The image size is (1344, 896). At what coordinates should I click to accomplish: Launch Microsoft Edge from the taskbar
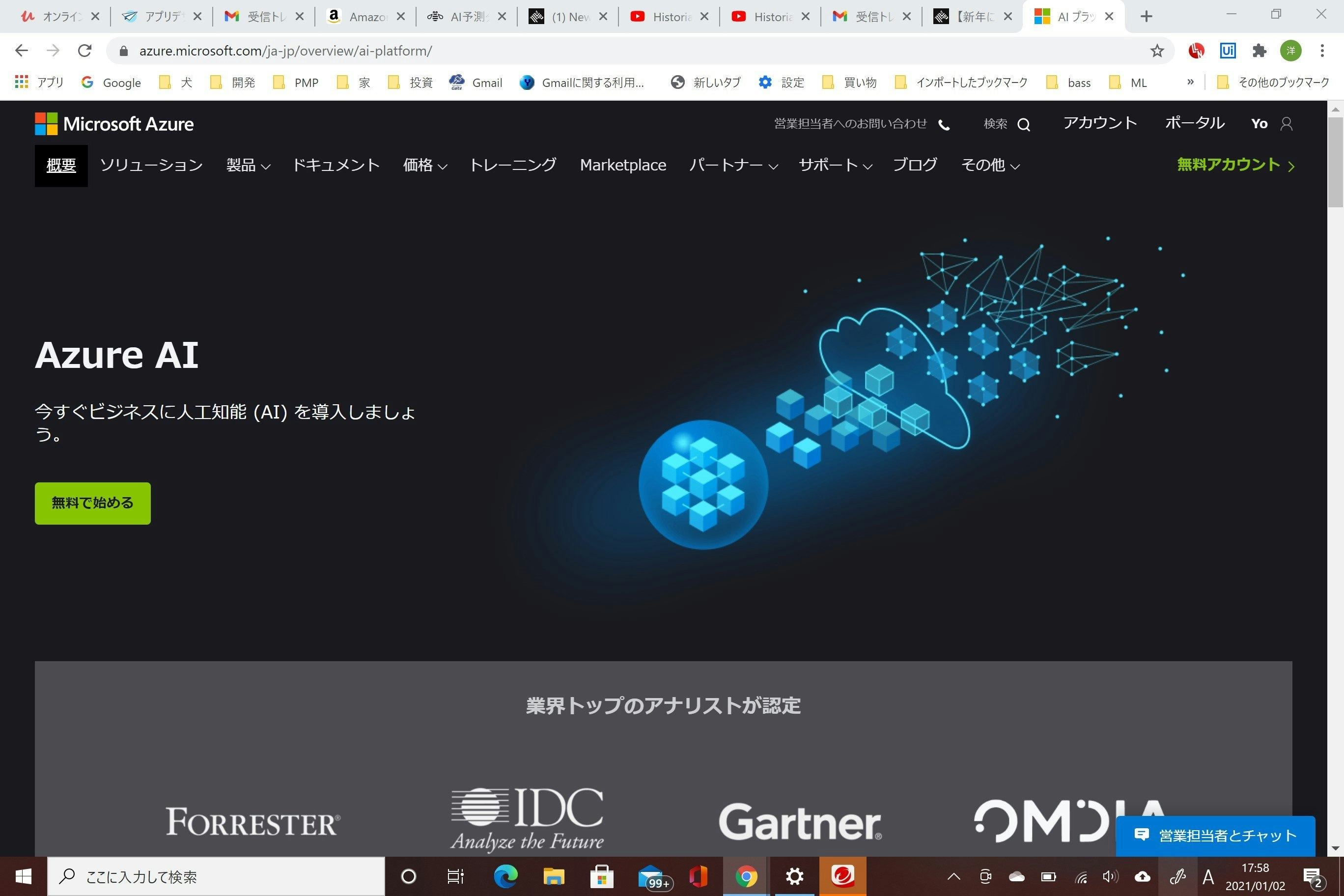(x=506, y=876)
